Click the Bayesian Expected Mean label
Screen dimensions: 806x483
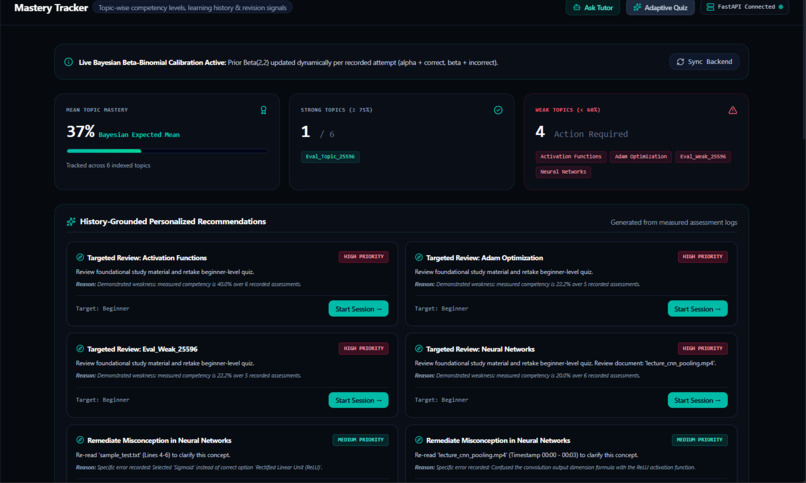pos(139,135)
